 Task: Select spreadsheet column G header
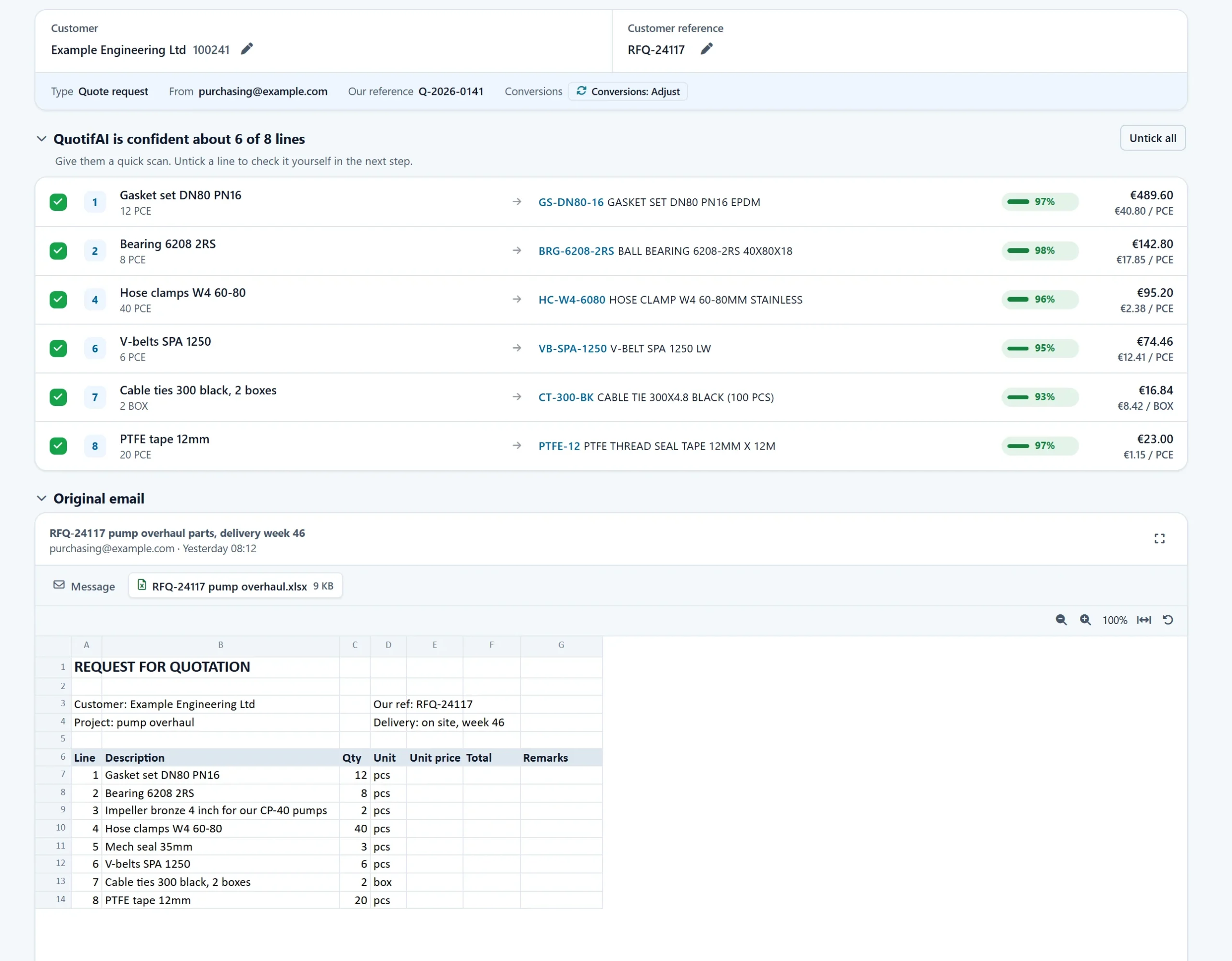561,645
